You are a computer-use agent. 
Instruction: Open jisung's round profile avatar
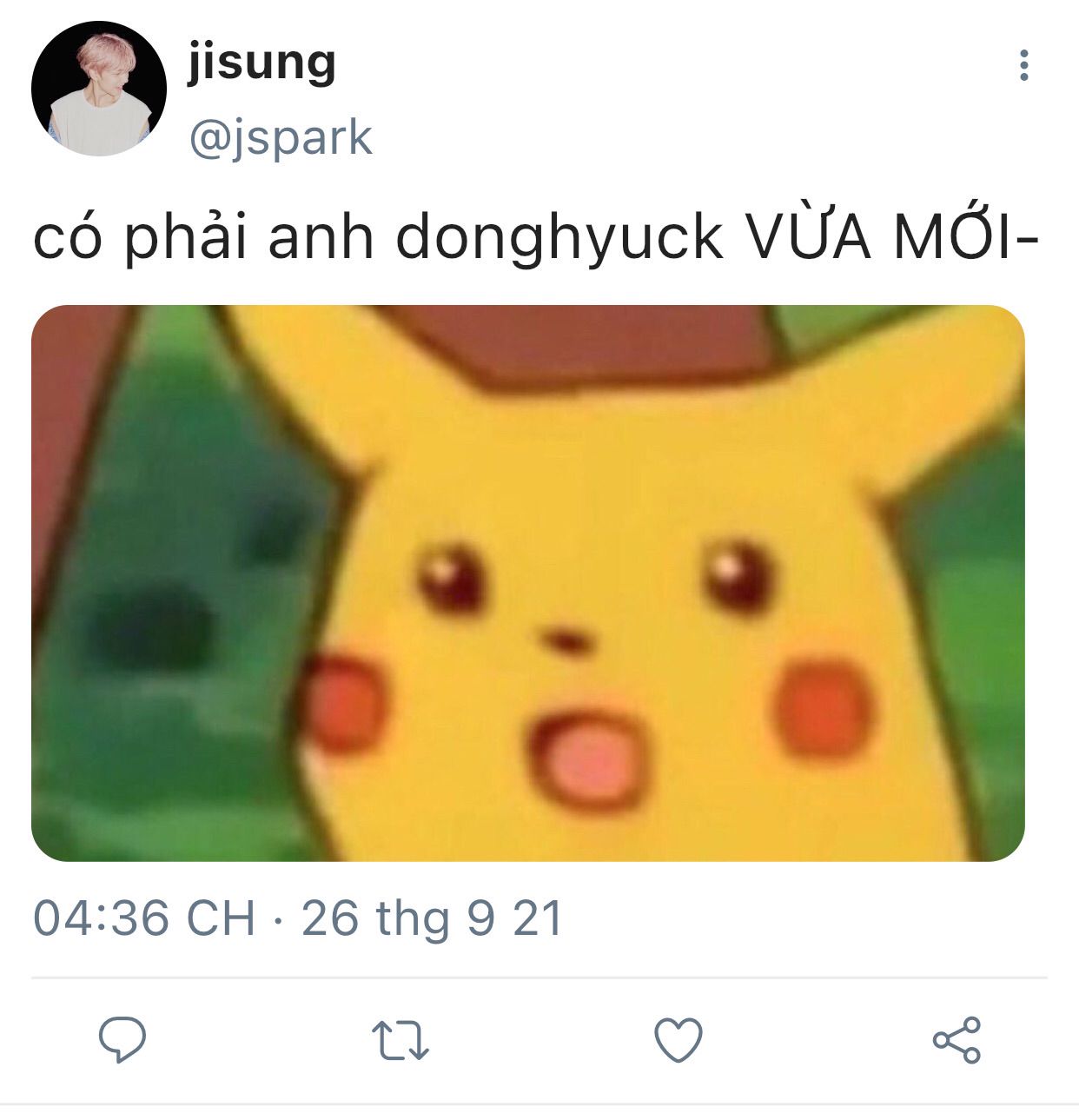[x=98, y=89]
